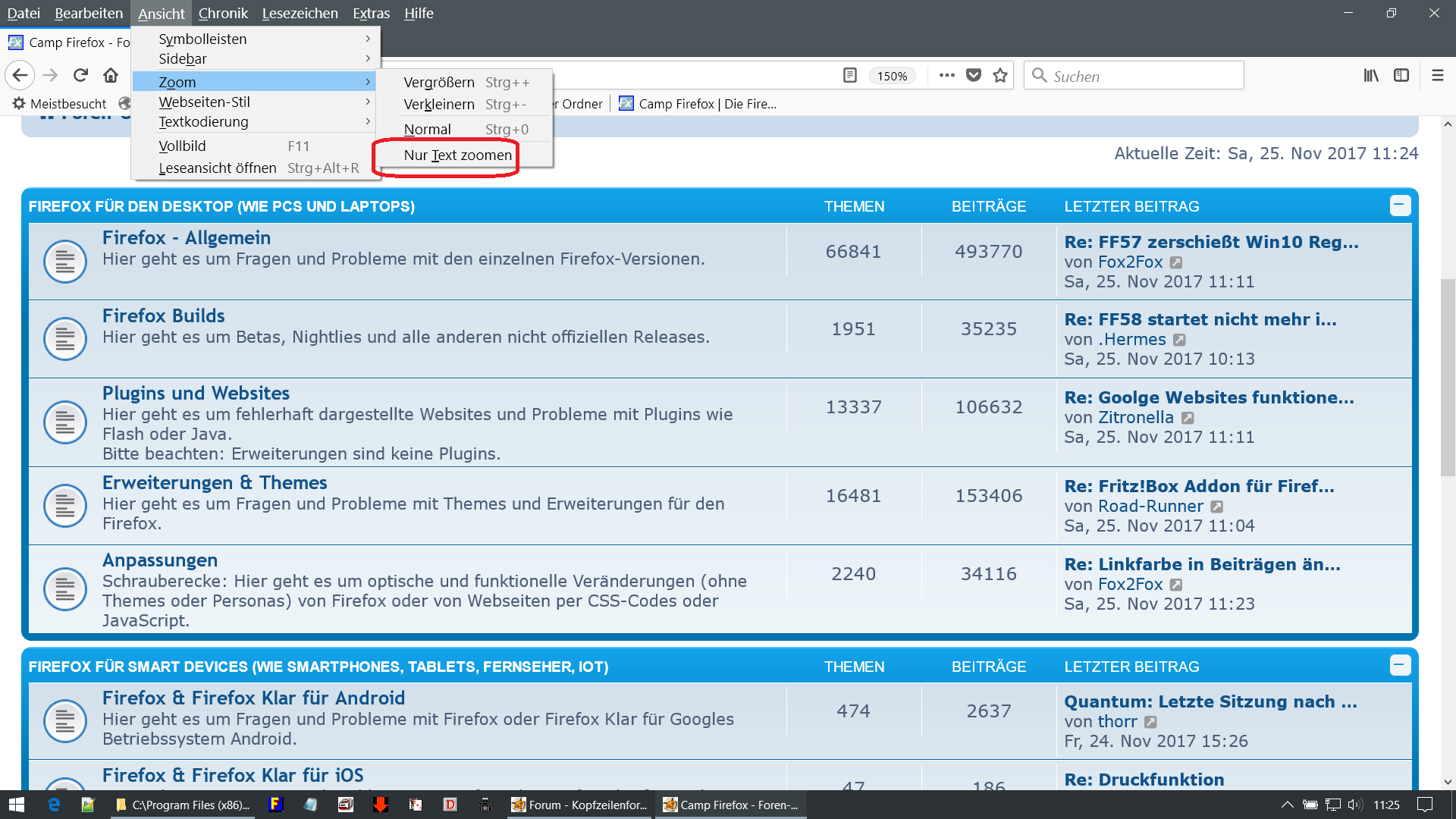This screenshot has height=819, width=1456.
Task: Open the Firefox Builds forum link
Action: pyautogui.click(x=163, y=315)
